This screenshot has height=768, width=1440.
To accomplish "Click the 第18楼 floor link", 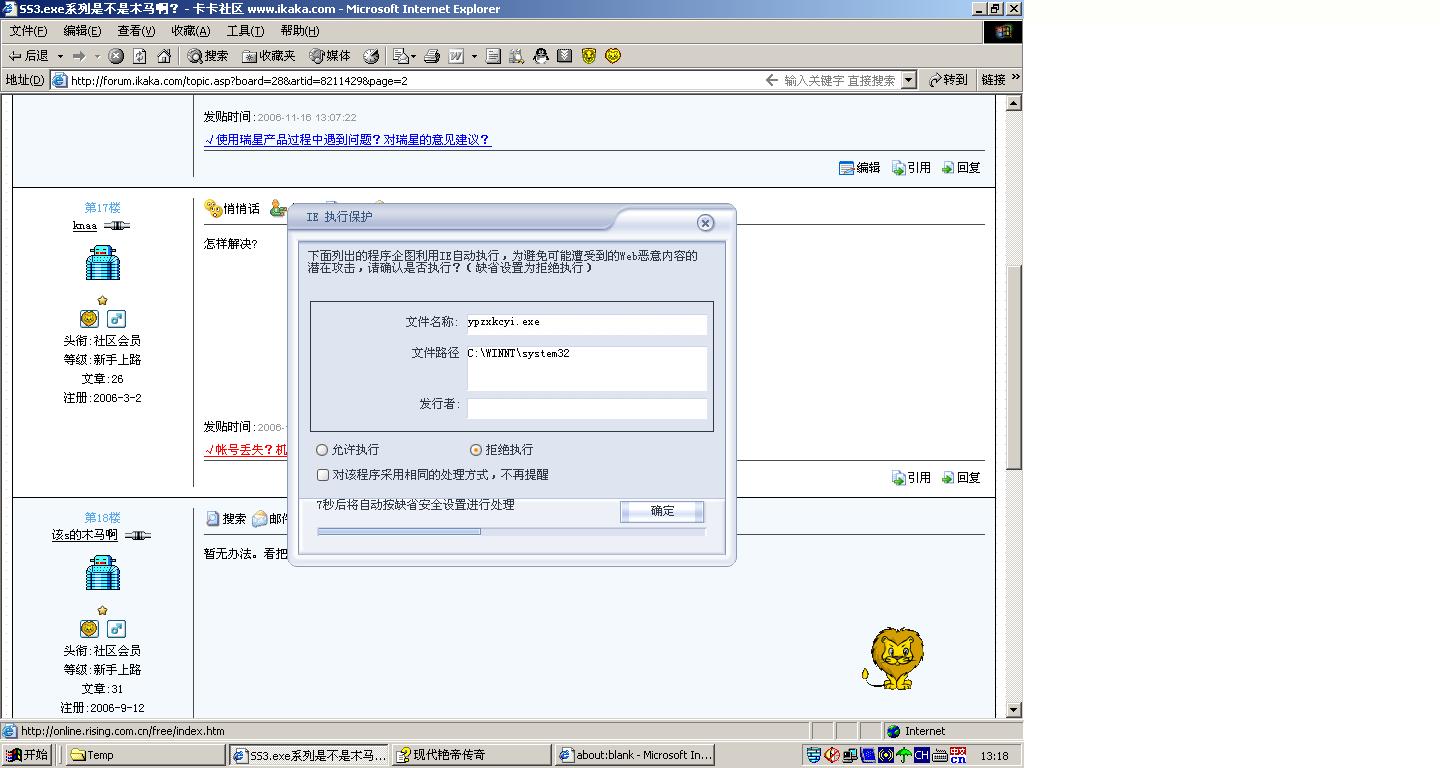I will (102, 518).
